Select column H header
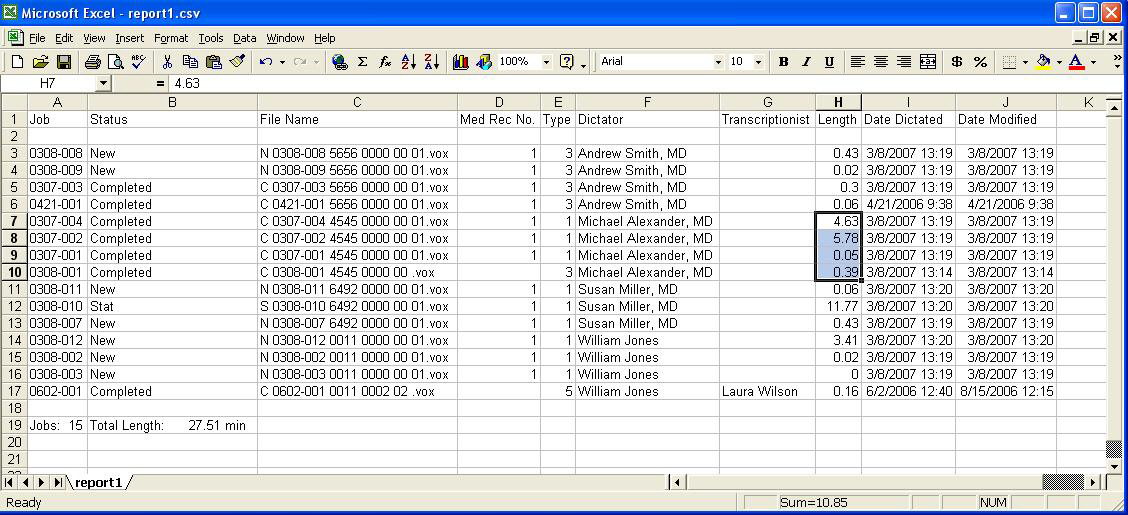This screenshot has height=515, width=1128. (838, 102)
